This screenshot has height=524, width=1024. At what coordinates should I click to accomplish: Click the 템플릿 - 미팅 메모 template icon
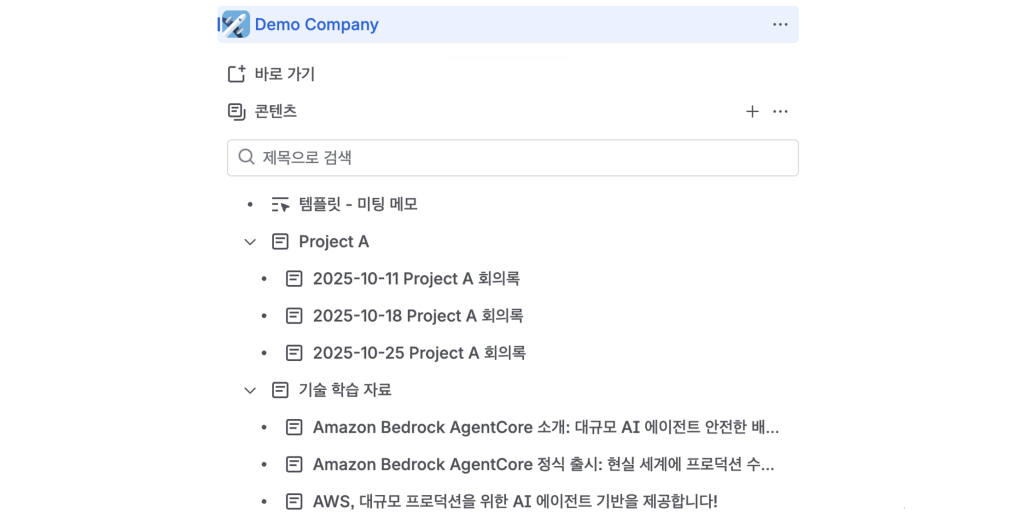pos(281,204)
